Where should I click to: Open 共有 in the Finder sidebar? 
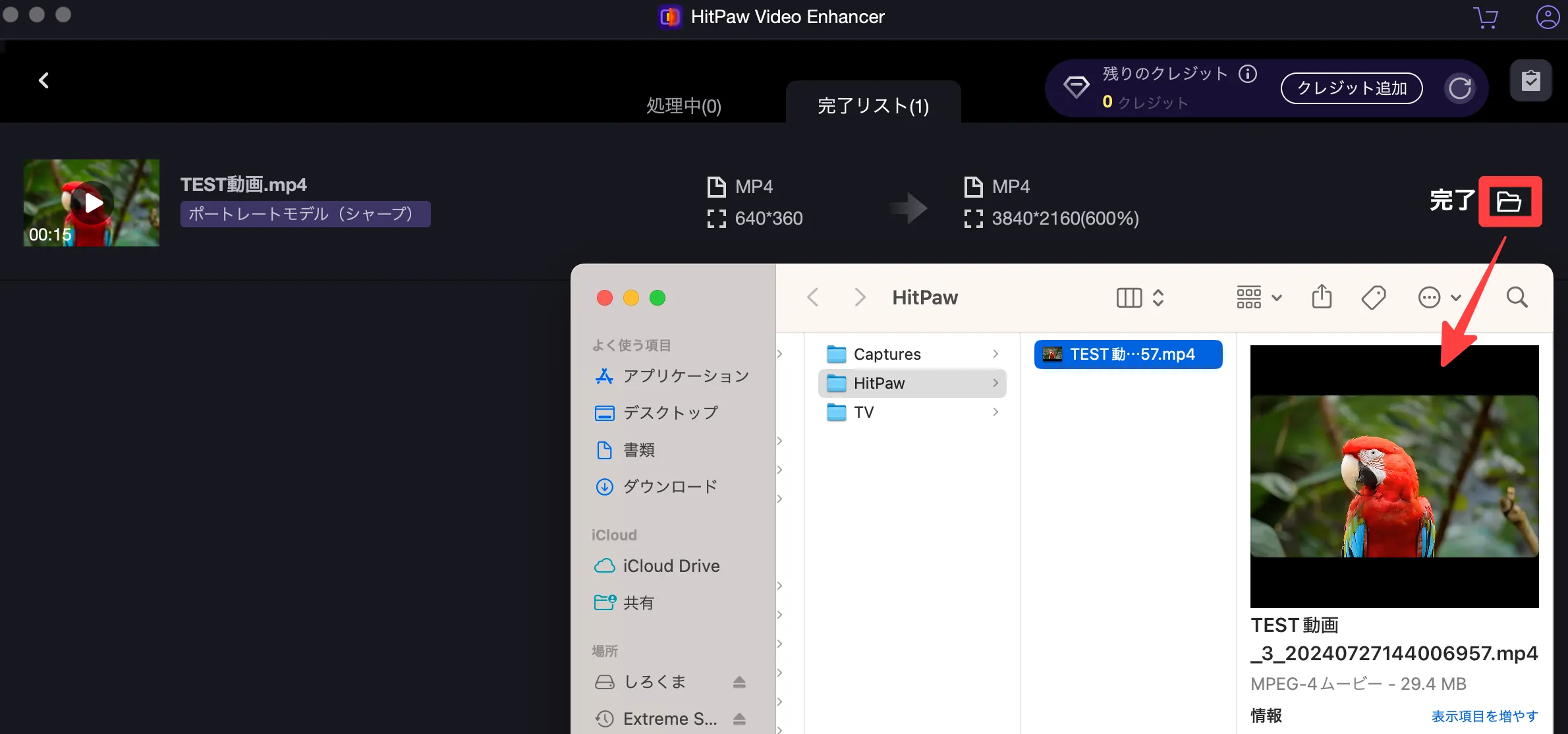pyautogui.click(x=625, y=603)
